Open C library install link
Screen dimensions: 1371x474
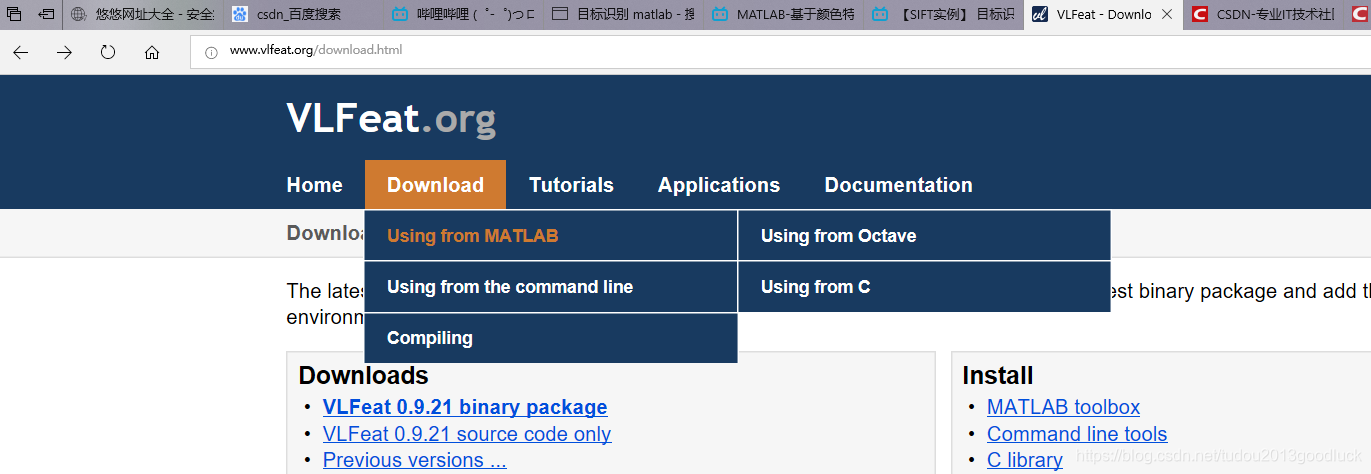pyautogui.click(x=1025, y=460)
